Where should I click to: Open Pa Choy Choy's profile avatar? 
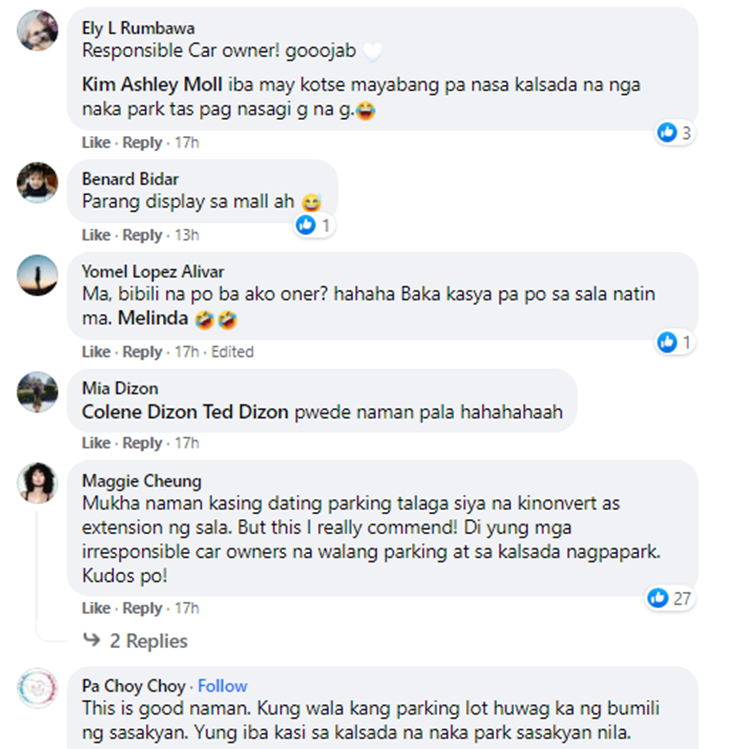[37, 688]
